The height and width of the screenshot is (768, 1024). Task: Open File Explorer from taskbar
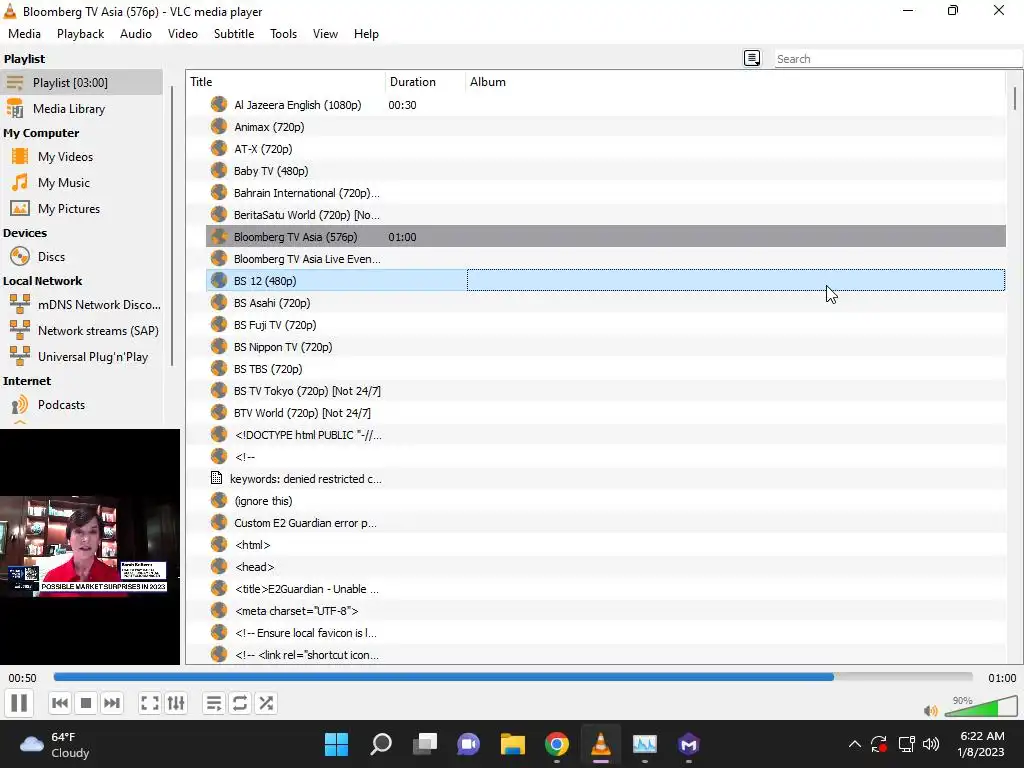[513, 744]
